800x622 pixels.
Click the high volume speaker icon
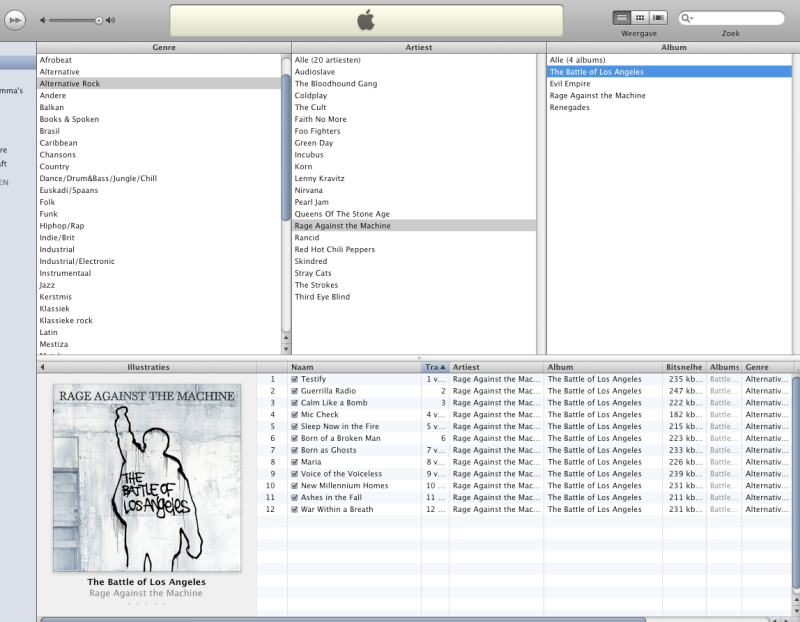[x=110, y=20]
